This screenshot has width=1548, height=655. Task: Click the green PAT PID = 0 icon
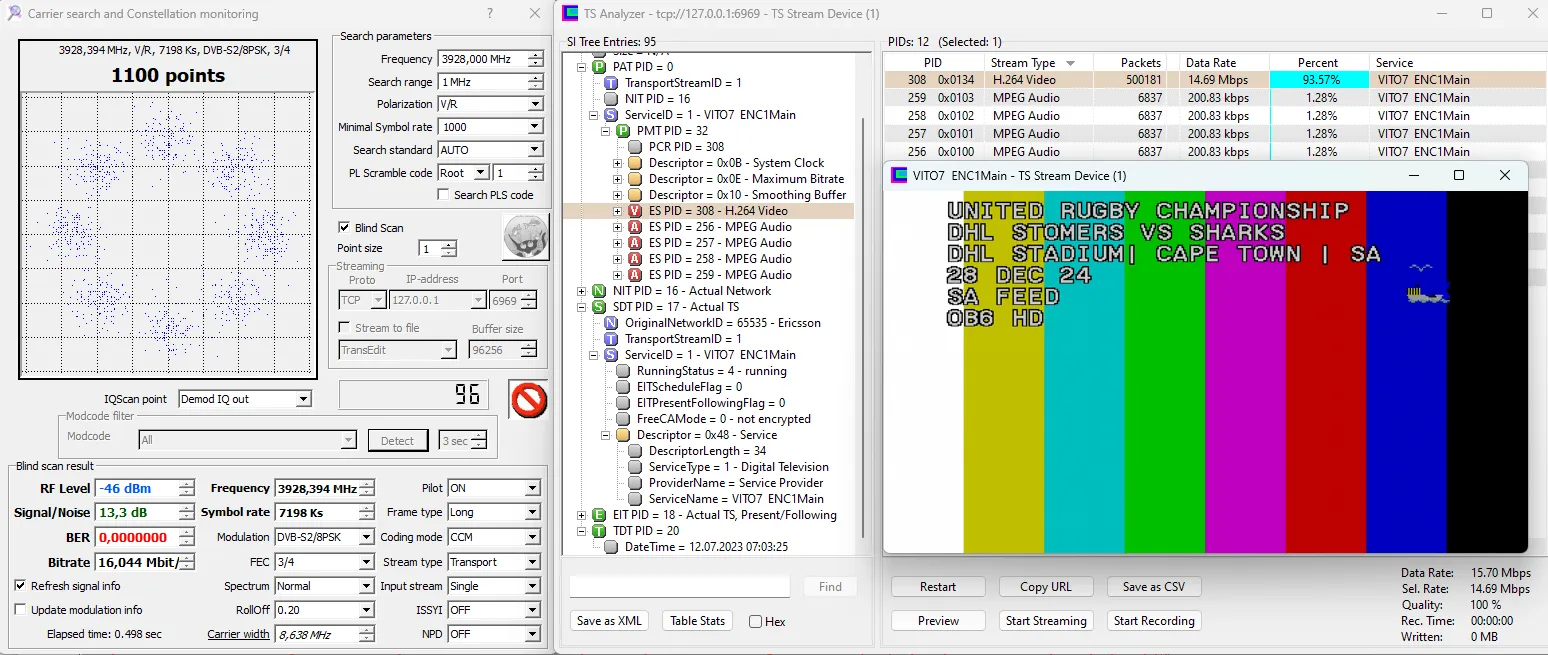click(x=598, y=67)
